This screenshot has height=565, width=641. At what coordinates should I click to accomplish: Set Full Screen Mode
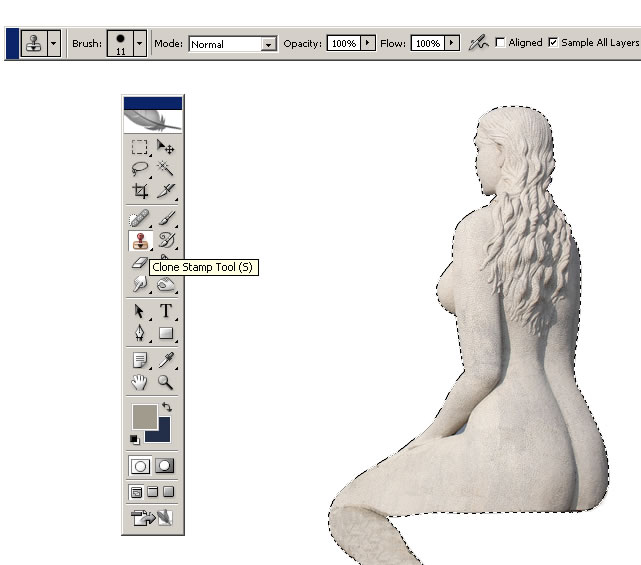[x=168, y=492]
